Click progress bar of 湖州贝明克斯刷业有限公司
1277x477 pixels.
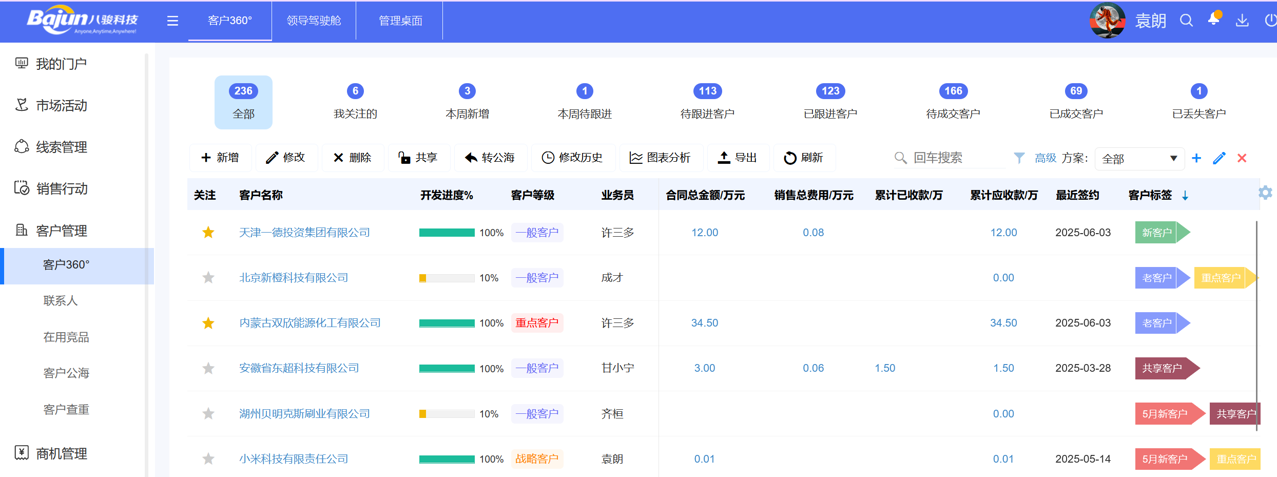pos(446,414)
